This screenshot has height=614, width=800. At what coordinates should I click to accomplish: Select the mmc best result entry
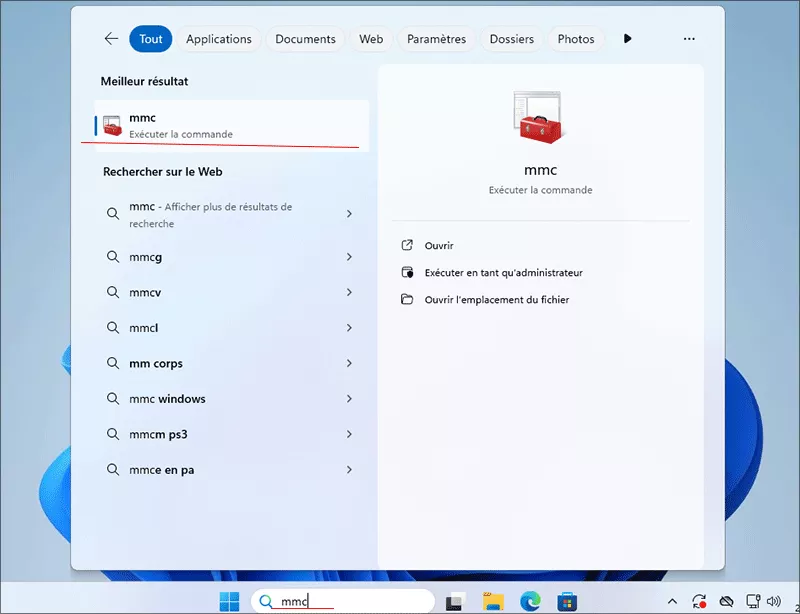[232, 125]
